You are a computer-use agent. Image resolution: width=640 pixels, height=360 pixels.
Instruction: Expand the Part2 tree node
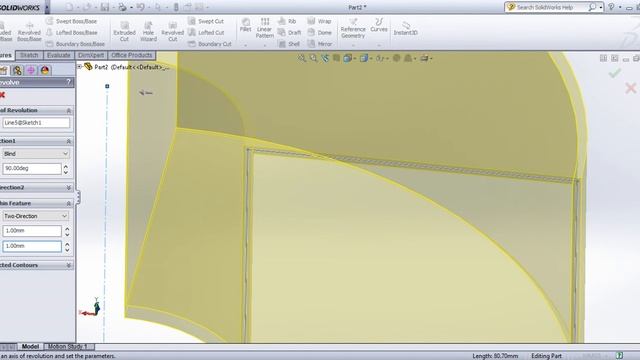tap(80, 67)
